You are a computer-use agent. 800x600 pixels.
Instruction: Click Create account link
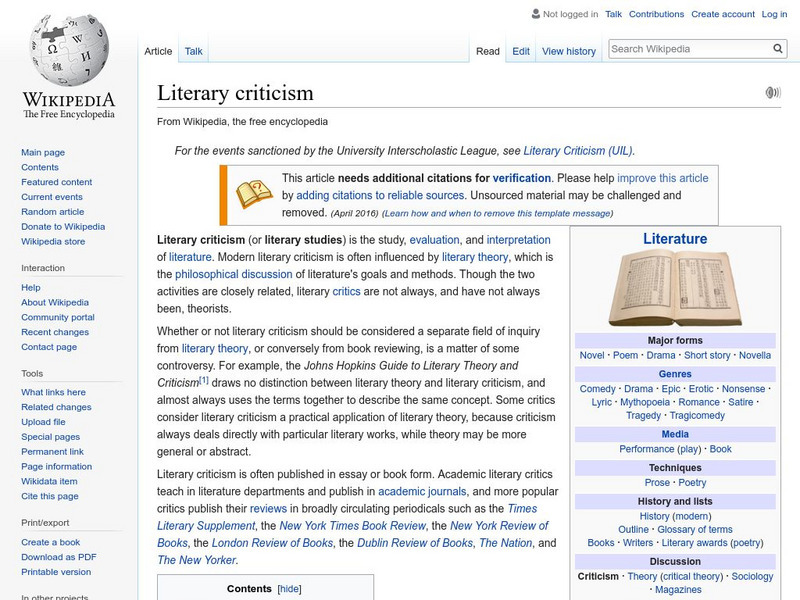[722, 14]
